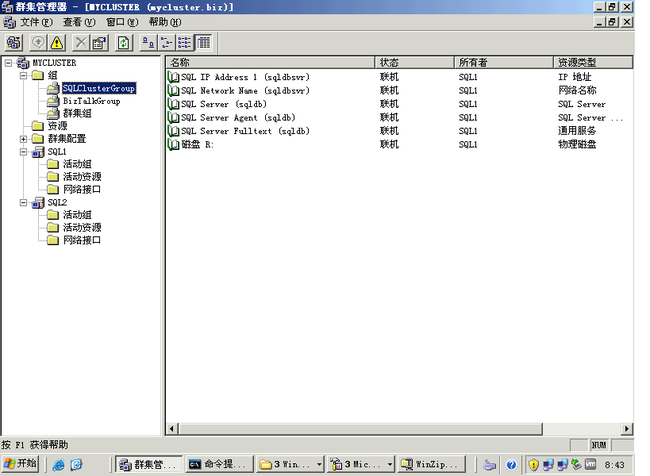The height and width of the screenshot is (476, 650).
Task: Switch to WinZip taskbar window
Action: coord(431,464)
